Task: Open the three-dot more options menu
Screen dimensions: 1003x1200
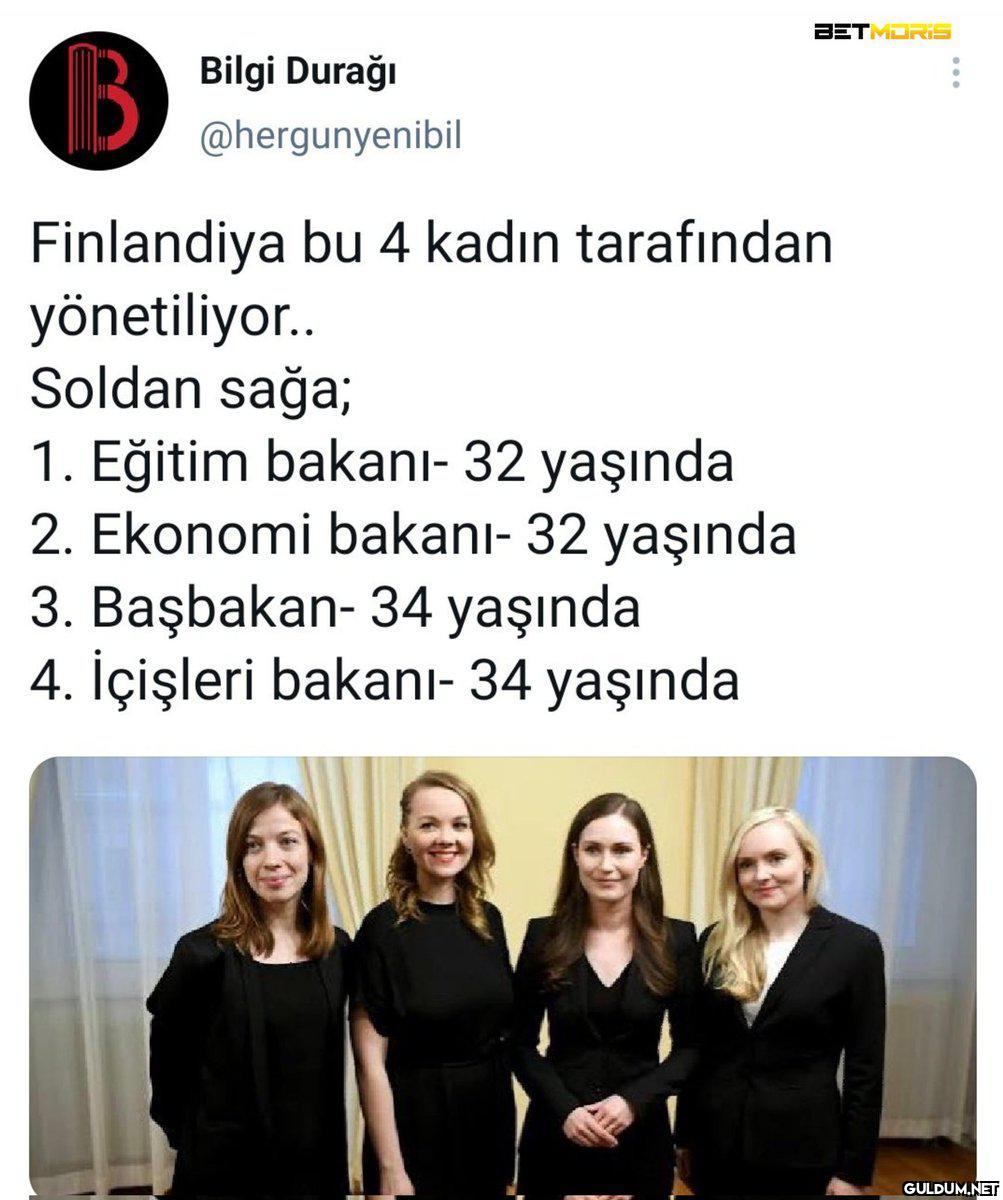Action: [x=956, y=72]
